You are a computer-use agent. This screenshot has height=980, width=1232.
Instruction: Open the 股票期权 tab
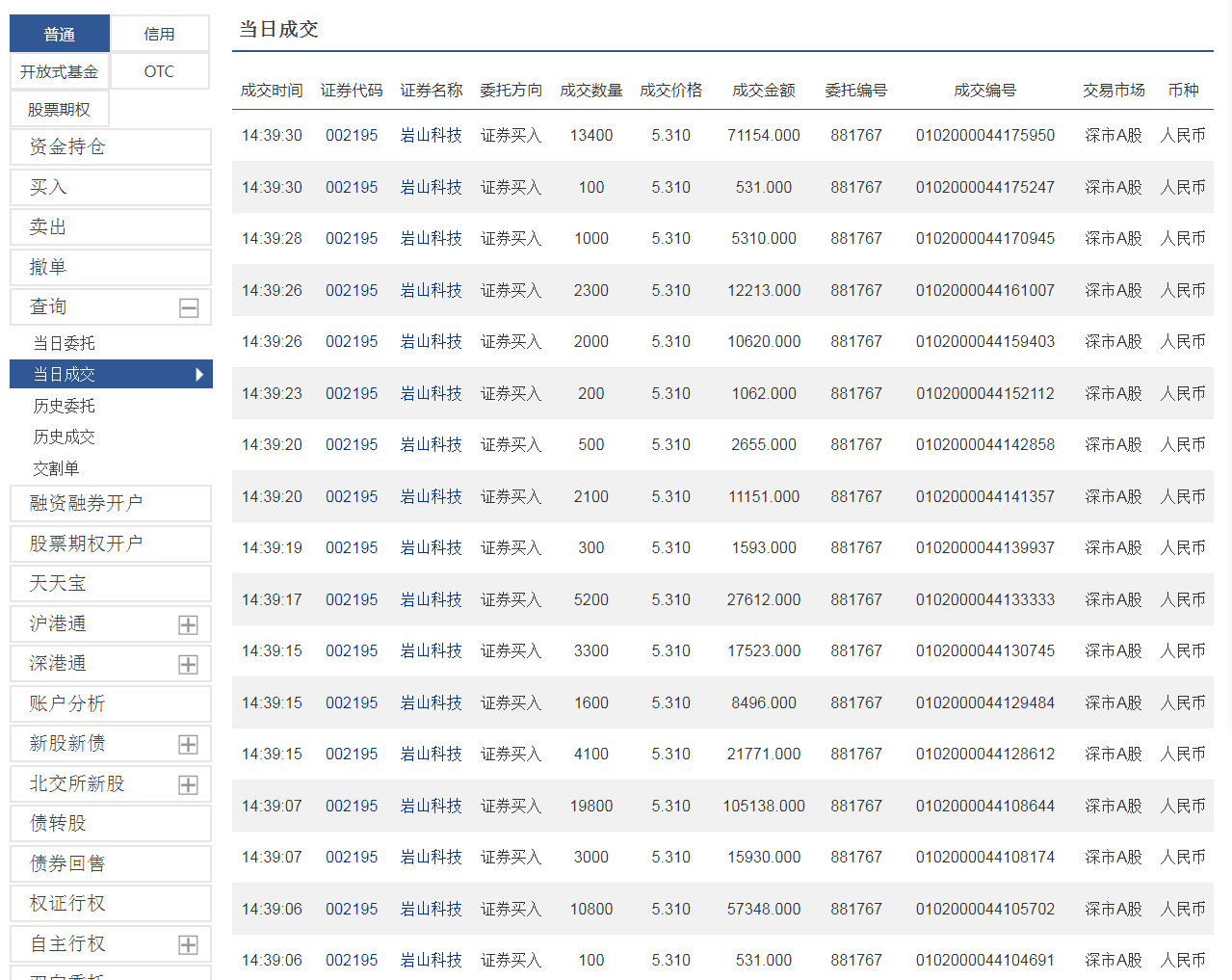[60, 109]
